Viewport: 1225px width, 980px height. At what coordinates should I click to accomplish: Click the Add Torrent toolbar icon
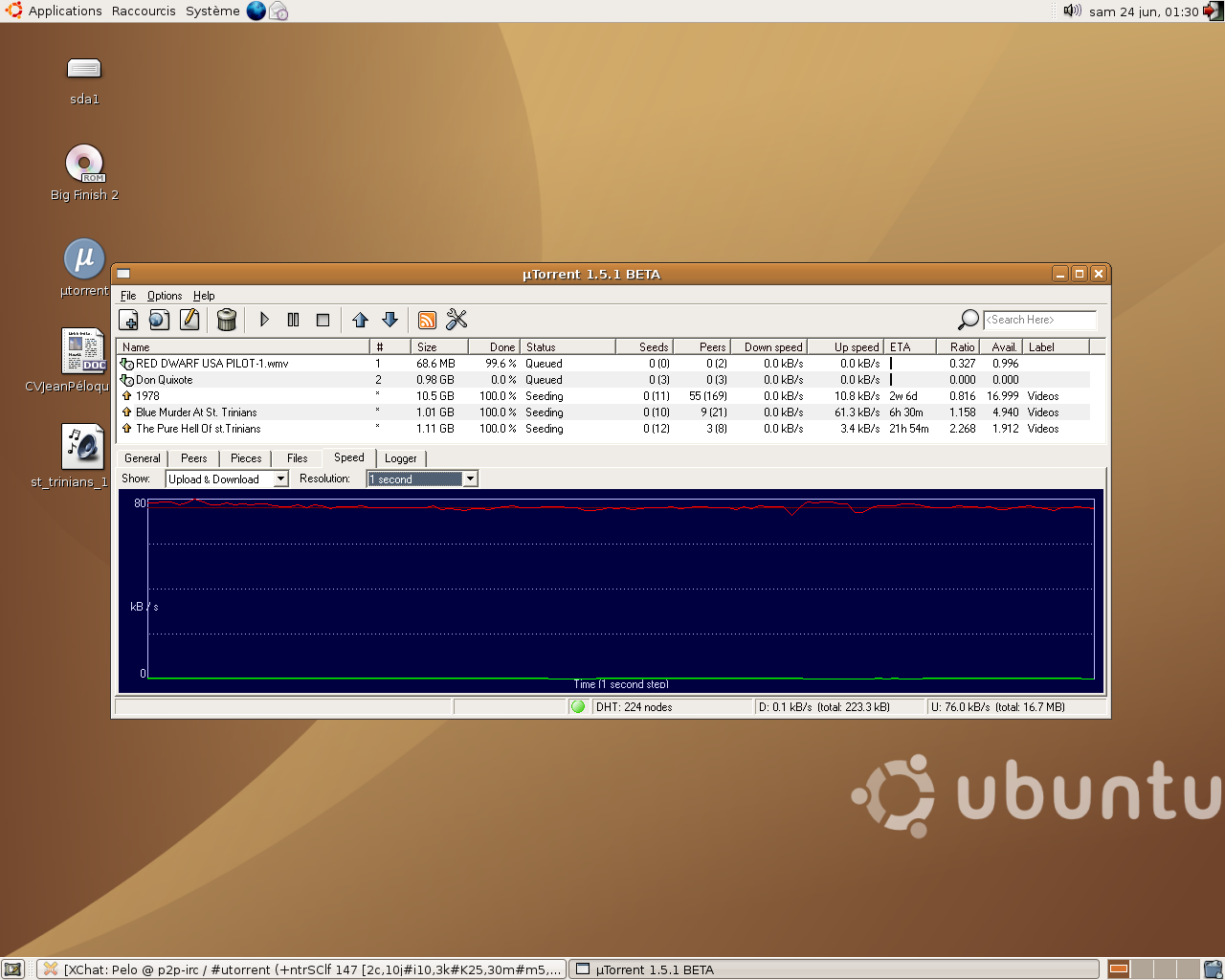tap(128, 320)
